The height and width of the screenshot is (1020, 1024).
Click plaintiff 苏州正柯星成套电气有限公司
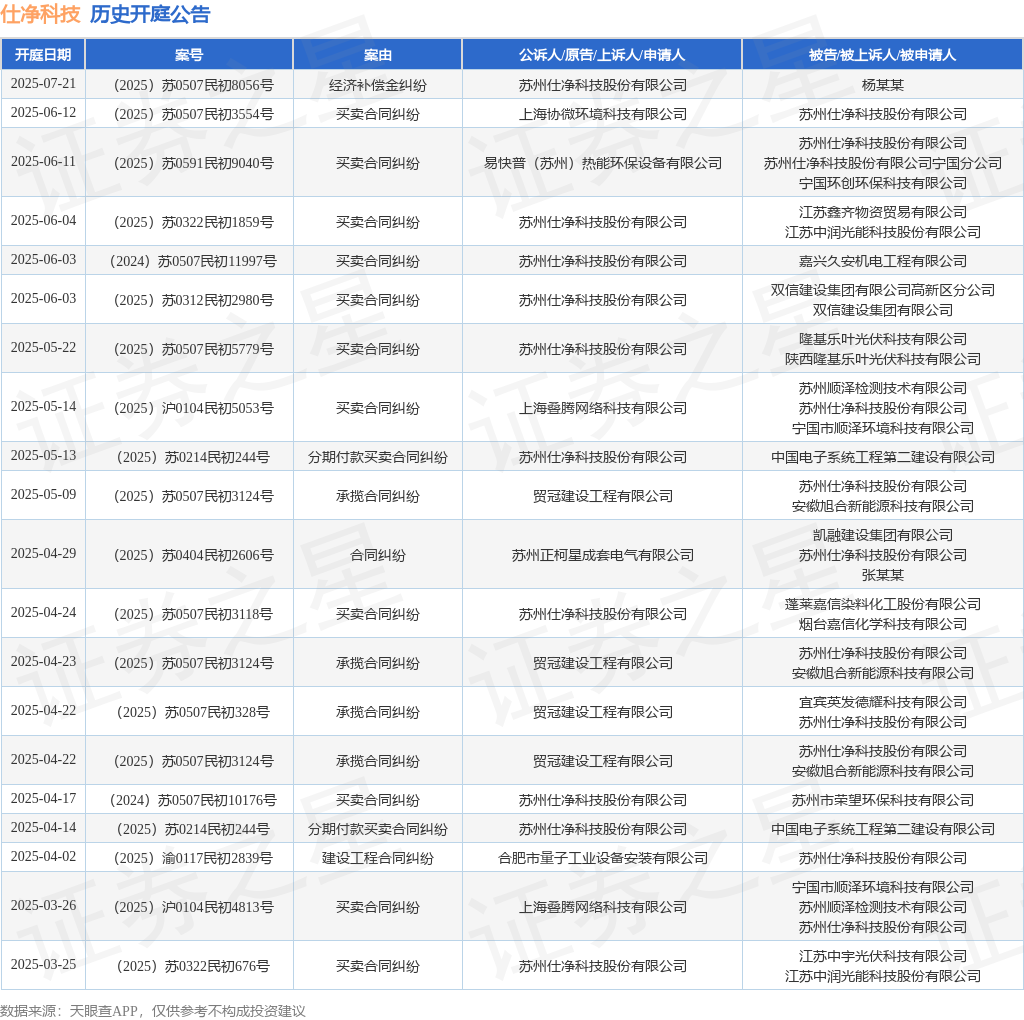pyautogui.click(x=602, y=555)
